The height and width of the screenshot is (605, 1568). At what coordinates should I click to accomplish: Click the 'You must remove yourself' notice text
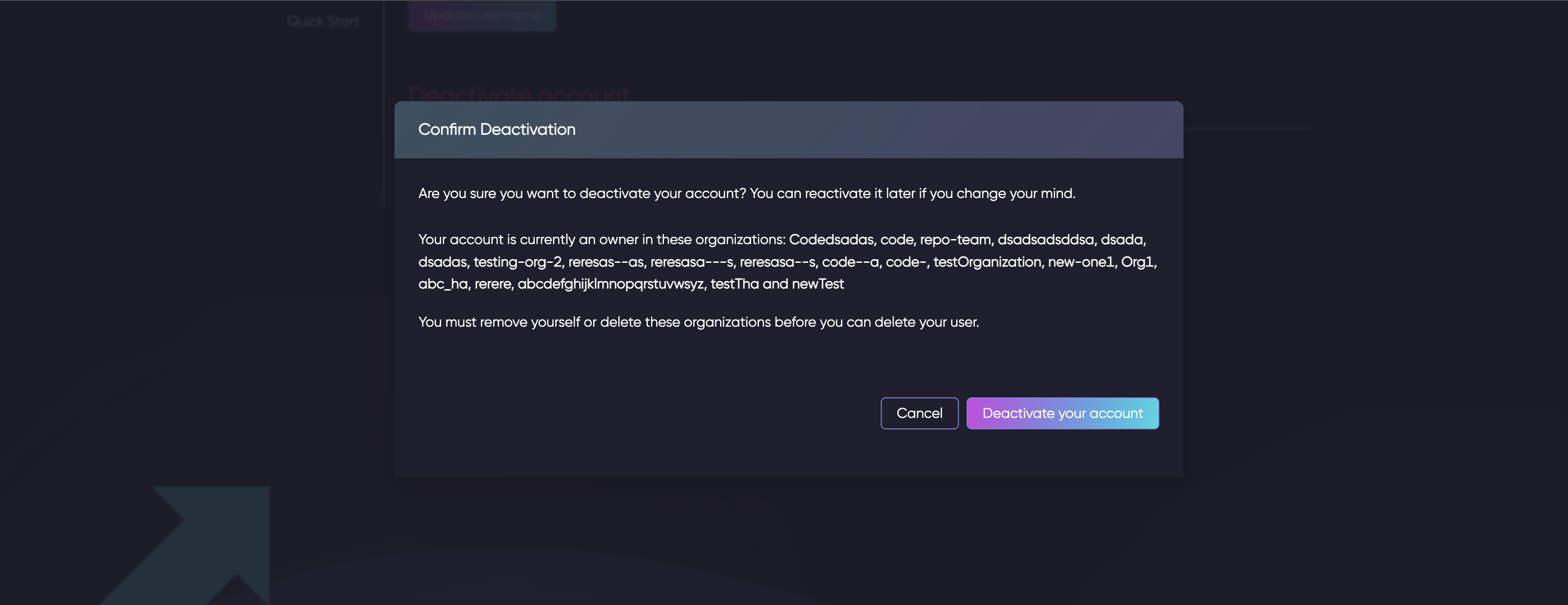click(698, 322)
